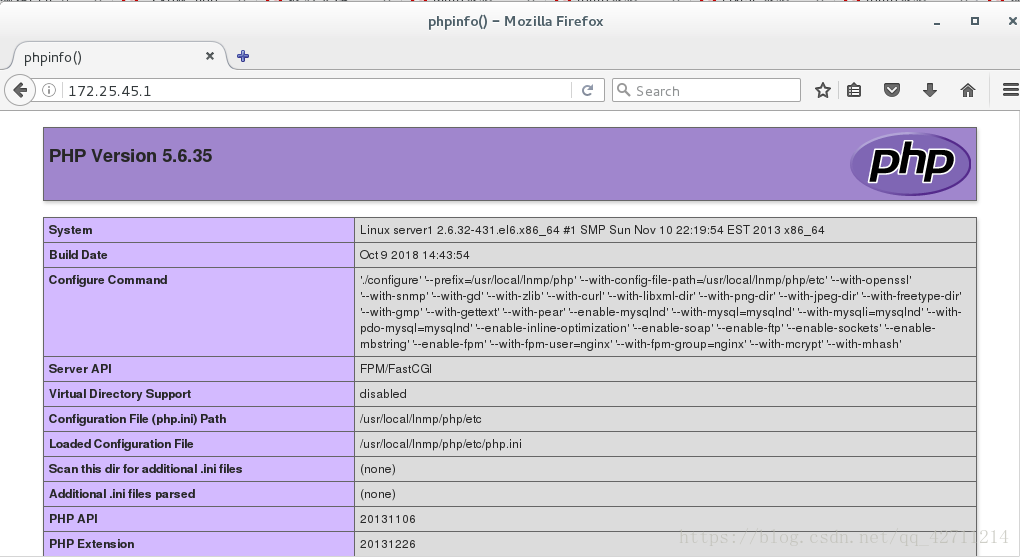Image resolution: width=1020 pixels, height=557 pixels.
Task: Click the Build Date label
Action: pos(78,255)
